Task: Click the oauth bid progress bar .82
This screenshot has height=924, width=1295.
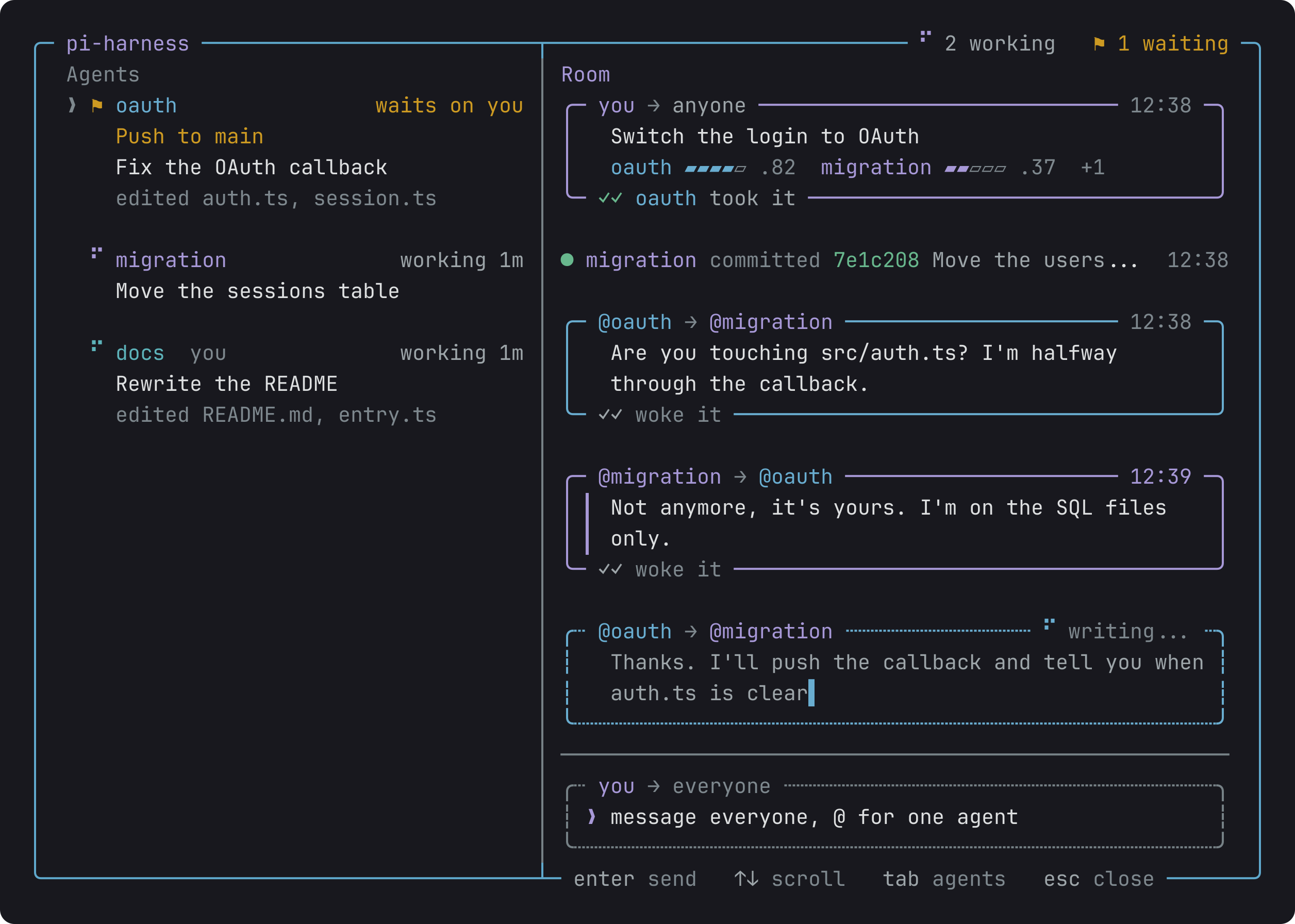Action: pos(716,169)
